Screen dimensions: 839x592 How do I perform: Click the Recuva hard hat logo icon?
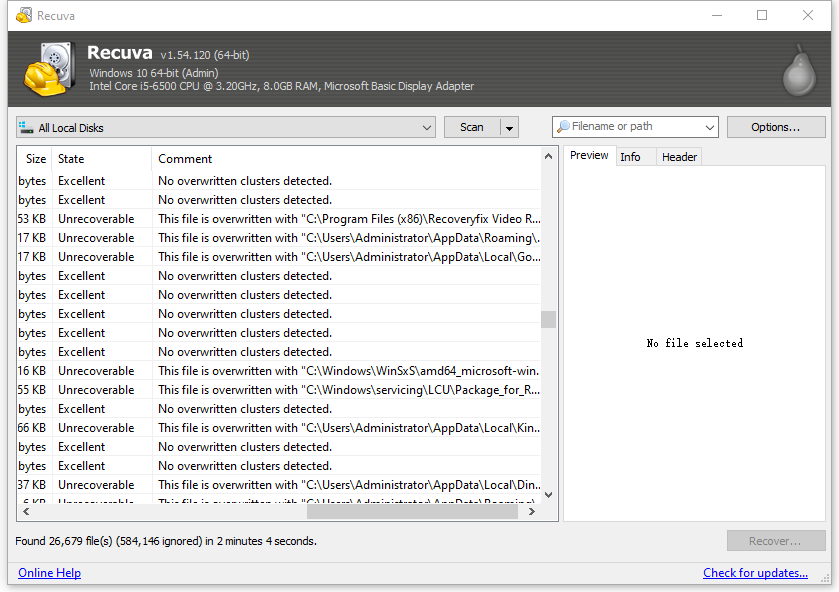pos(45,69)
